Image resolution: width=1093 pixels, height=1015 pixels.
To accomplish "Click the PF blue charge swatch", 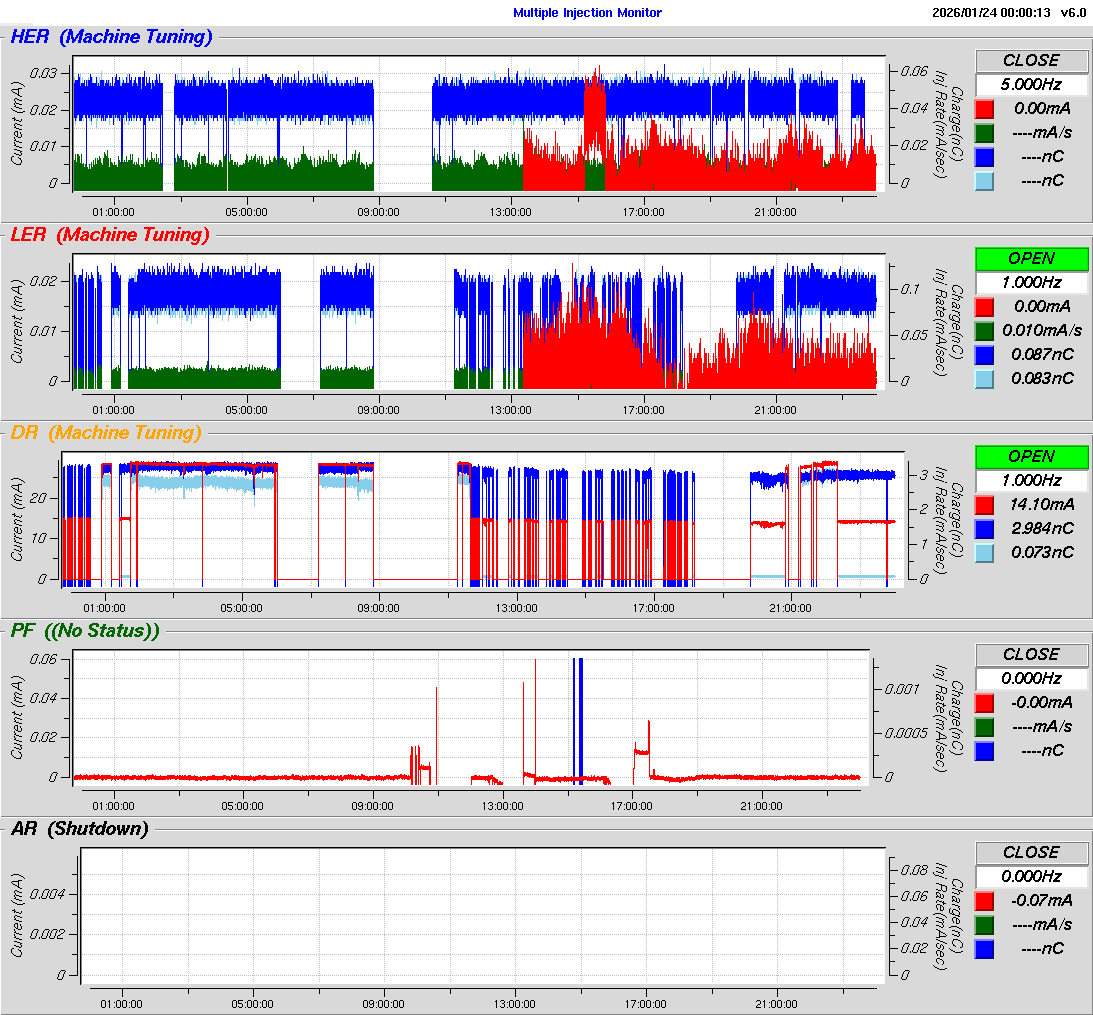I will [x=984, y=751].
